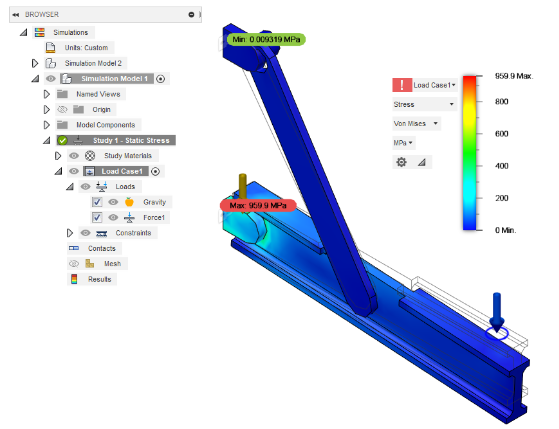The width and height of the screenshot is (559, 429).
Task: Uncheck the Force1 checkbox
Action: (x=97, y=218)
